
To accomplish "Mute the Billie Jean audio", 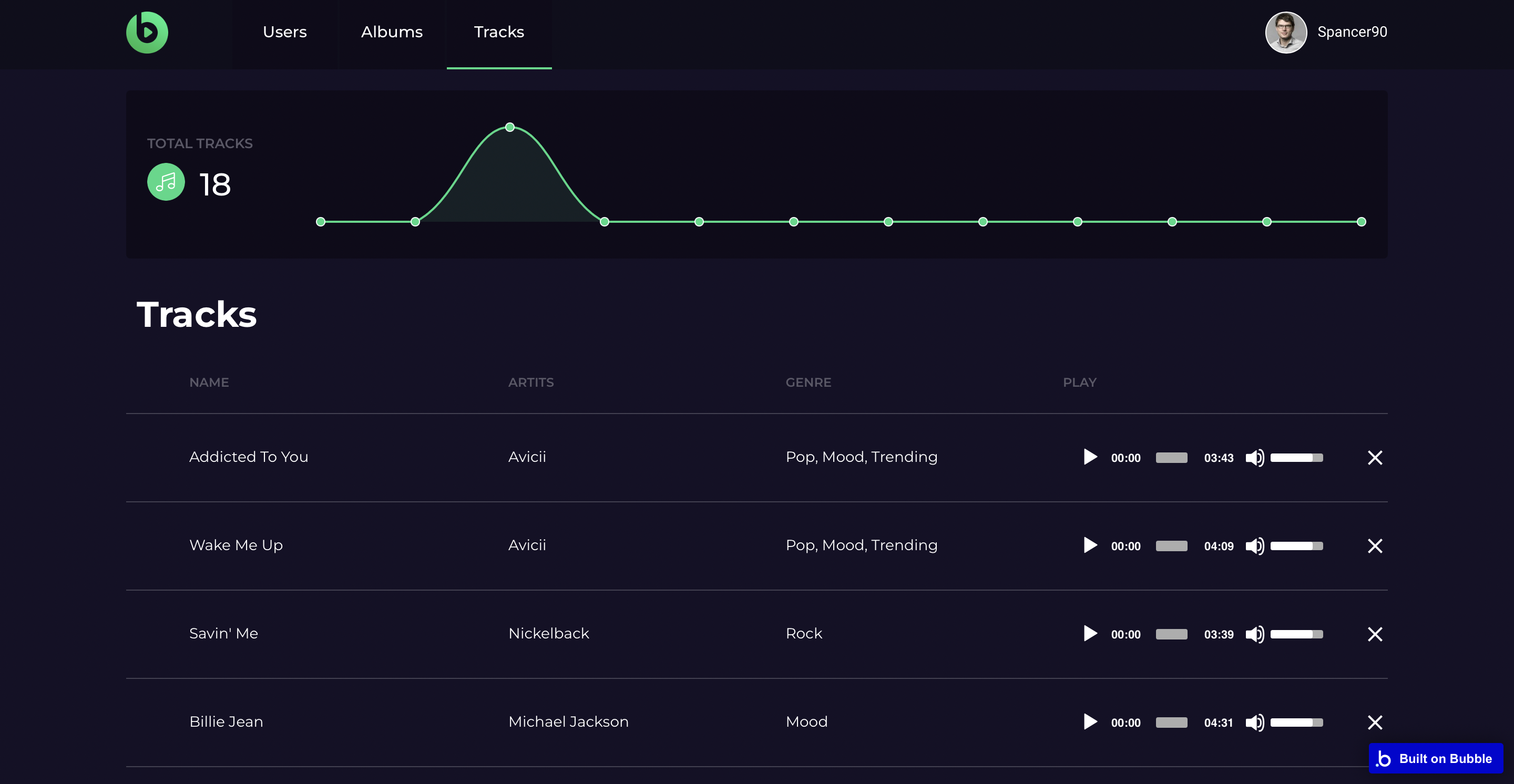I will [x=1254, y=722].
